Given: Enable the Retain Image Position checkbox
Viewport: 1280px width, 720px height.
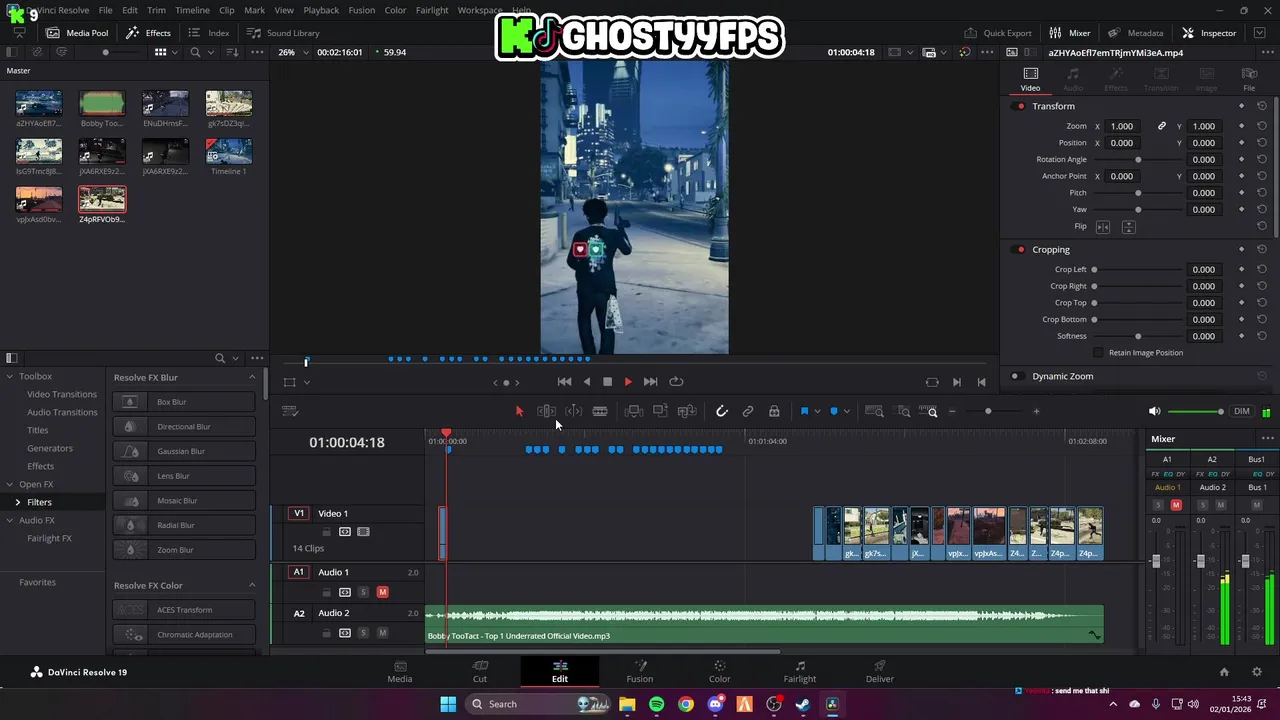Looking at the screenshot, I should [x=1098, y=353].
